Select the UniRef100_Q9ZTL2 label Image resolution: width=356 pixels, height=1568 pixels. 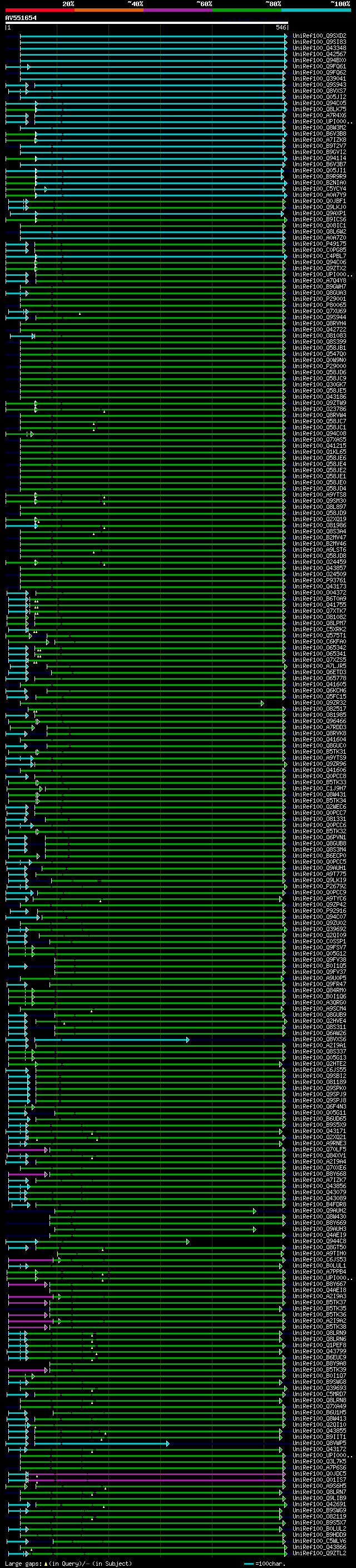coord(319,1554)
